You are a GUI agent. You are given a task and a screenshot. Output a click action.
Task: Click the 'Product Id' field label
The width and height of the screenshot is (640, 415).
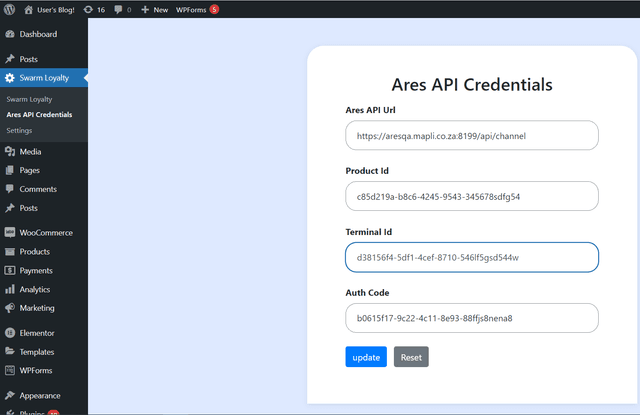pos(367,171)
